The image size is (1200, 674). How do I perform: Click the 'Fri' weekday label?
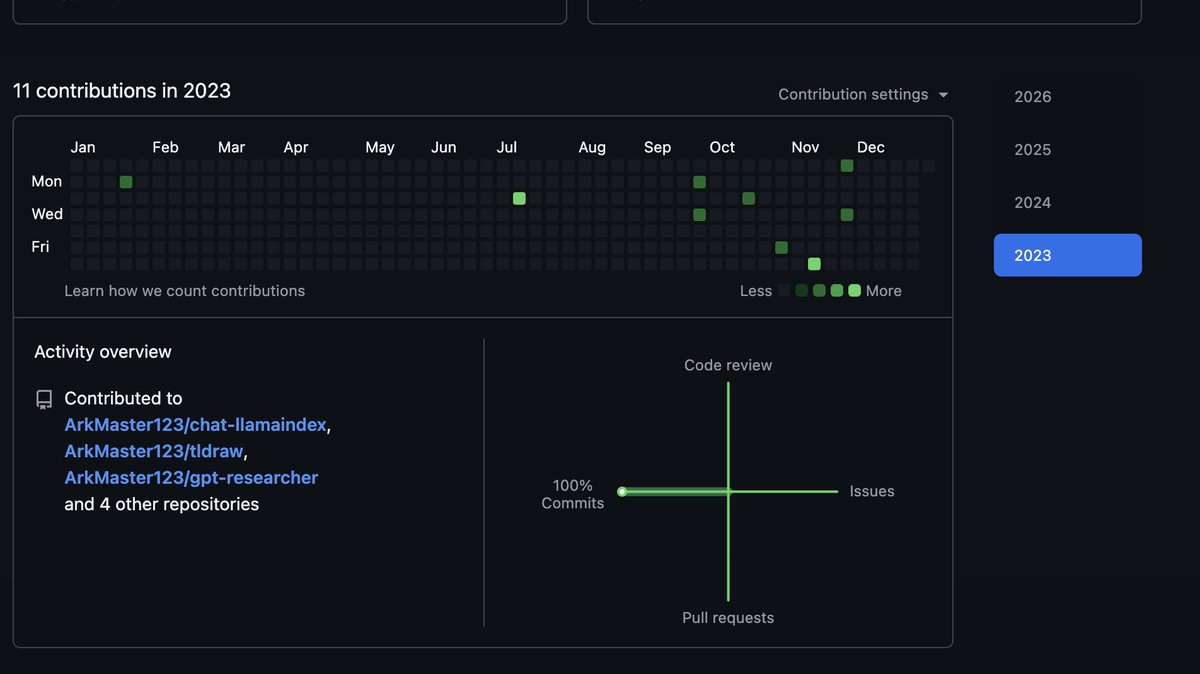pos(40,246)
